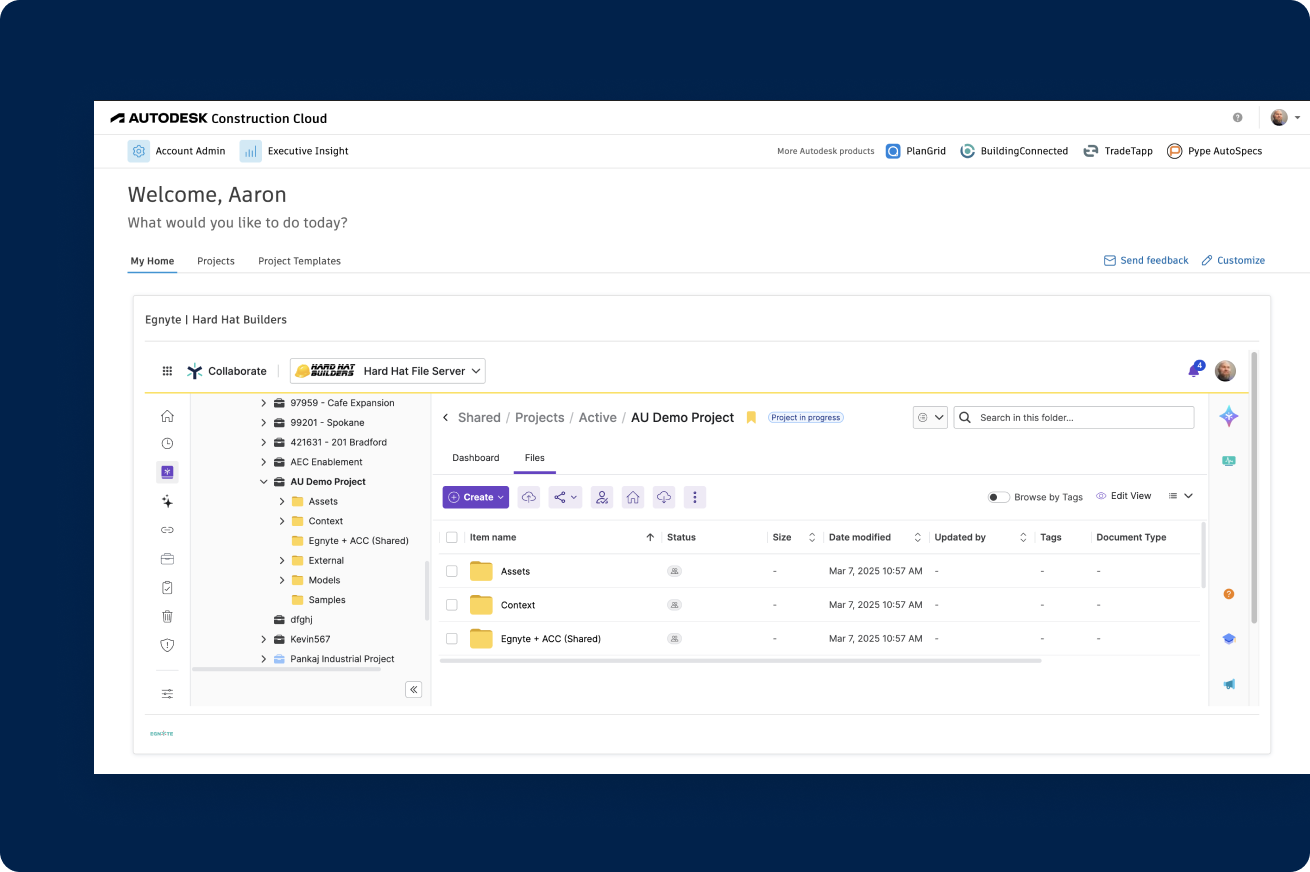Expand the Kevin567 tree item
This screenshot has width=1310, height=872.
(263, 639)
